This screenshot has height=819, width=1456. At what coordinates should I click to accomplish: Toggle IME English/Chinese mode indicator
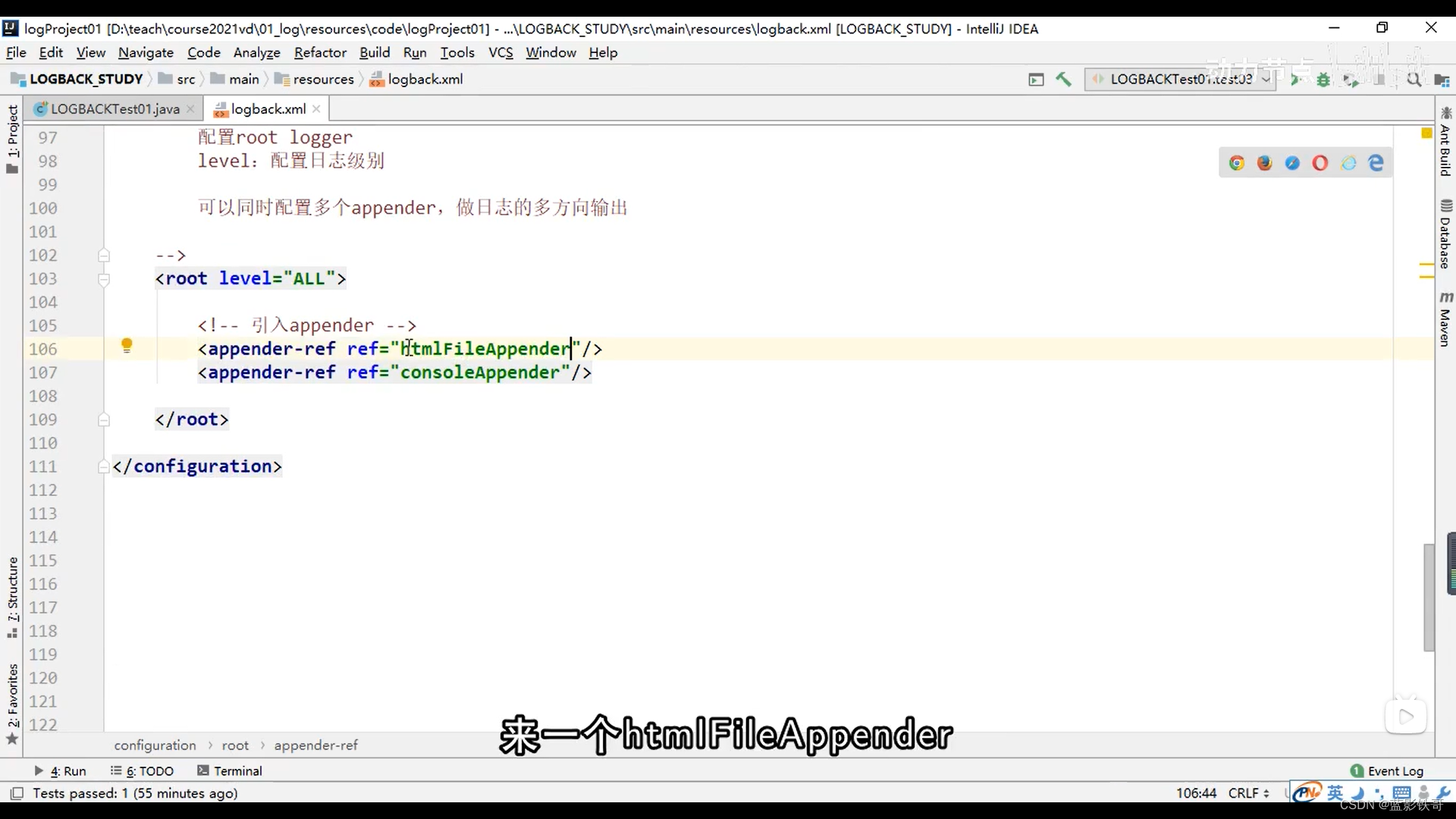[1335, 792]
